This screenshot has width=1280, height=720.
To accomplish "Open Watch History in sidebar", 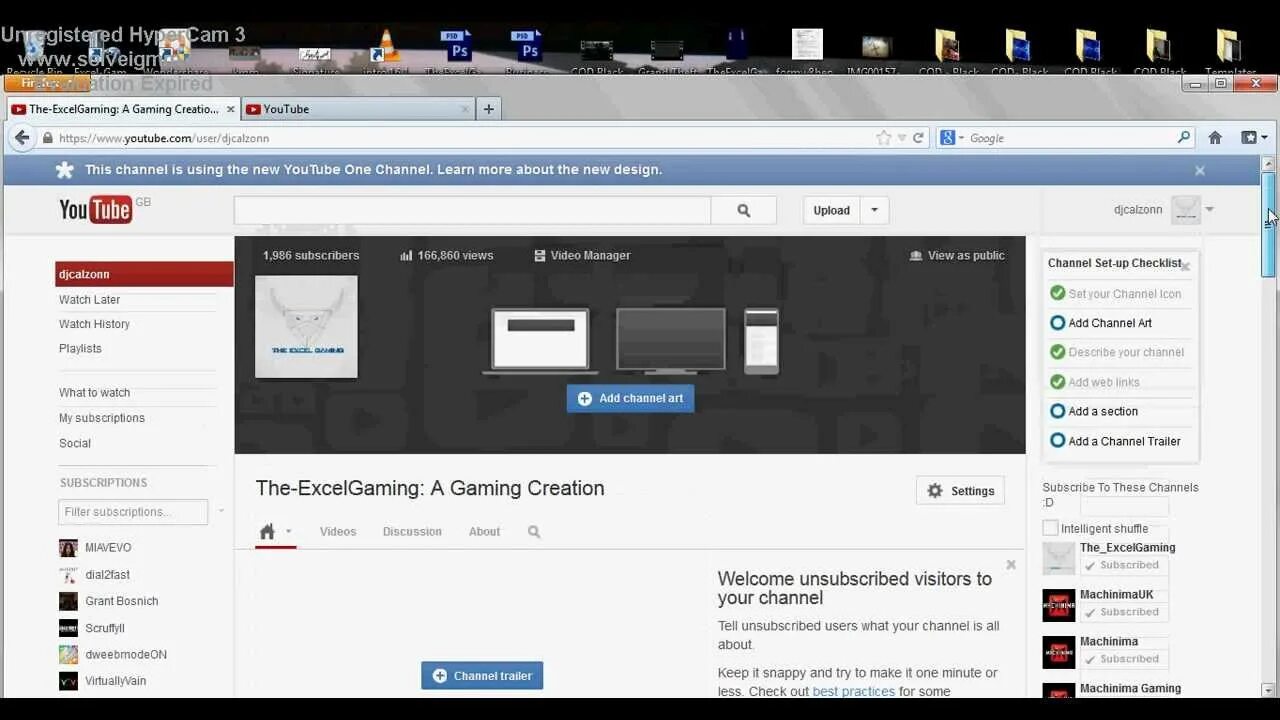I will 94,324.
